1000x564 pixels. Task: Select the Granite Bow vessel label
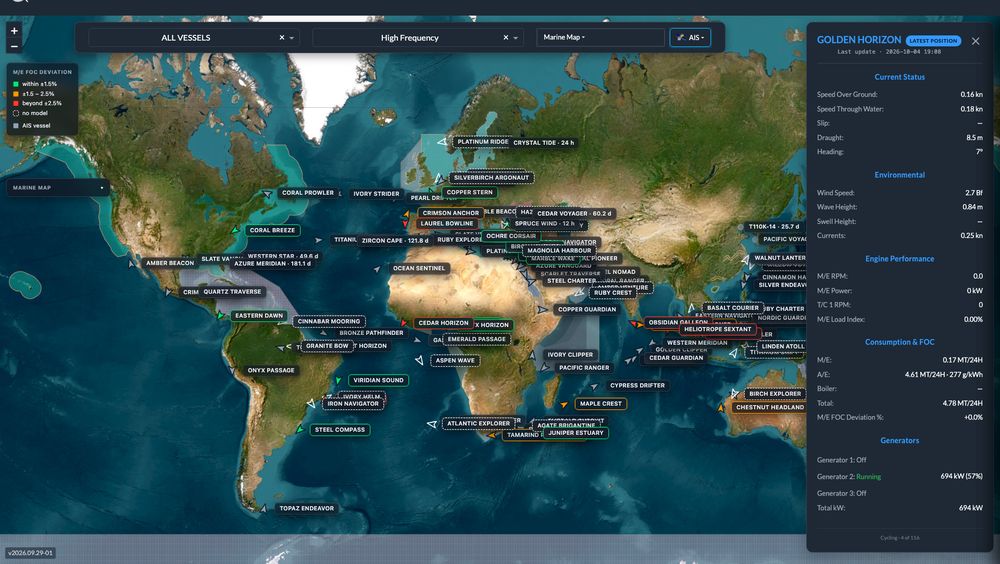[x=327, y=346]
